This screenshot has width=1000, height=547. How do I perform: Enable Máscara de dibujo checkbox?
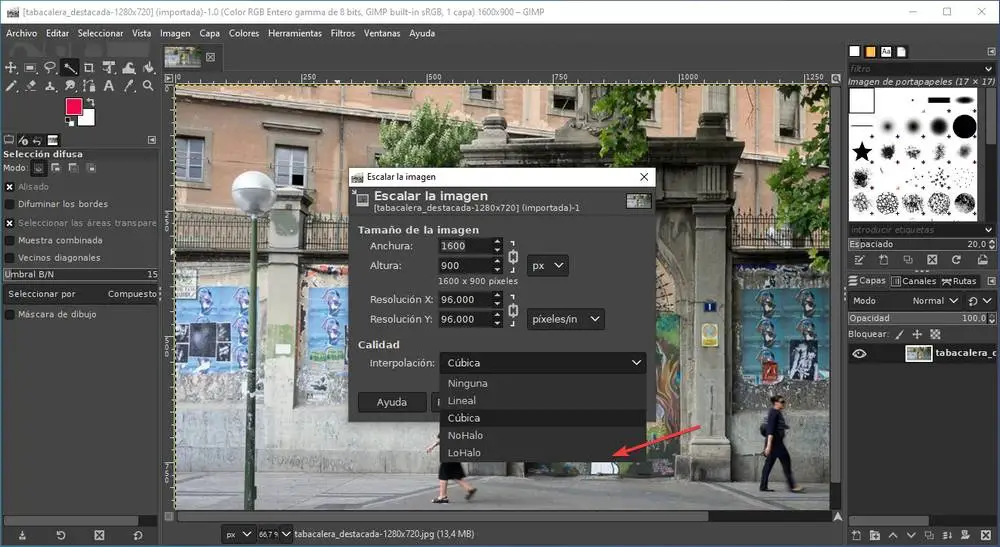point(10,314)
